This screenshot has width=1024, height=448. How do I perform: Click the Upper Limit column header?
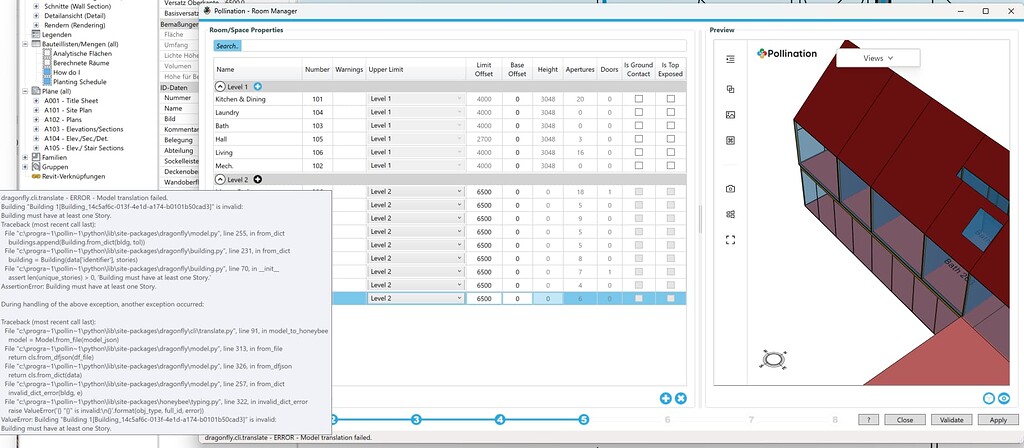pyautogui.click(x=416, y=70)
